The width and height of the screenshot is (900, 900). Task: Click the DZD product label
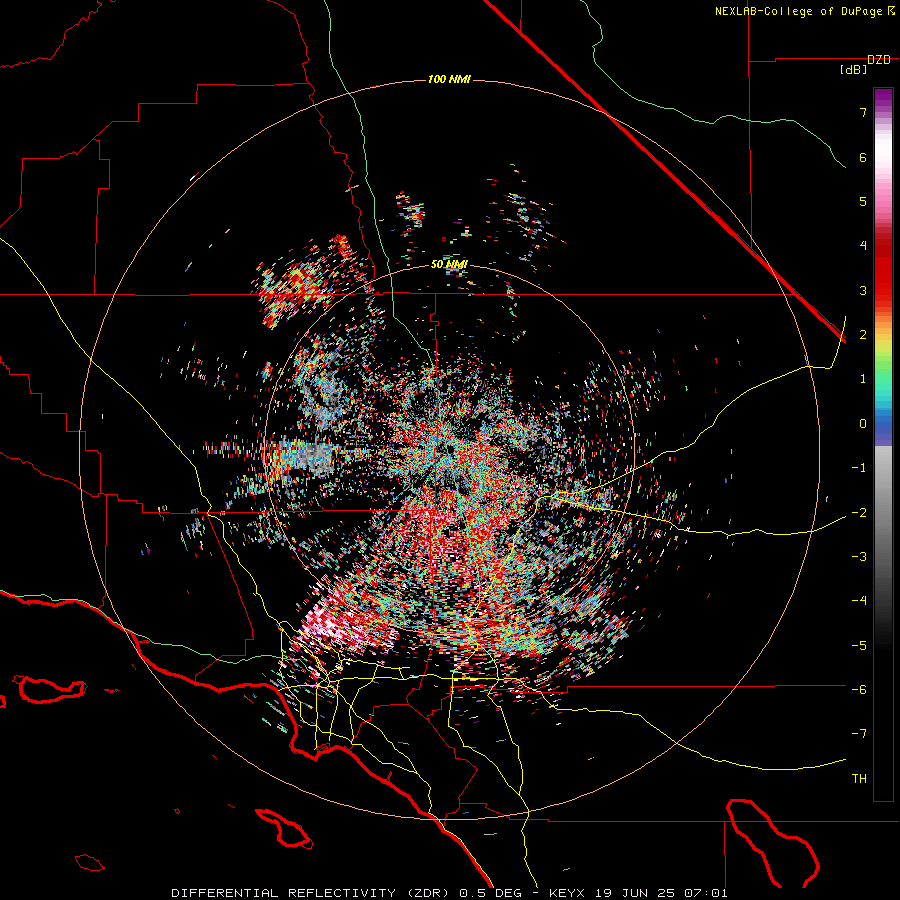[879, 60]
